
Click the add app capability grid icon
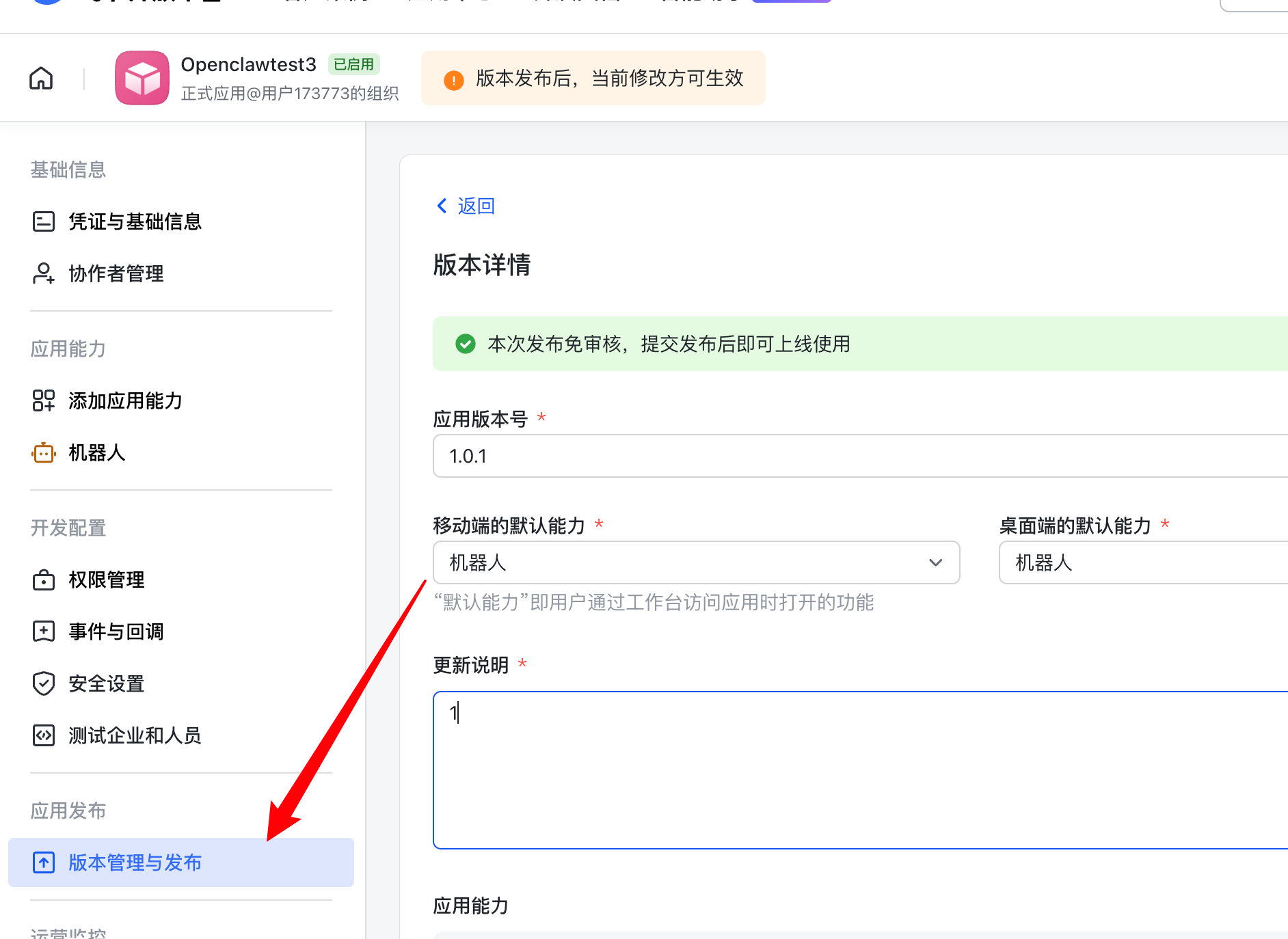click(44, 400)
